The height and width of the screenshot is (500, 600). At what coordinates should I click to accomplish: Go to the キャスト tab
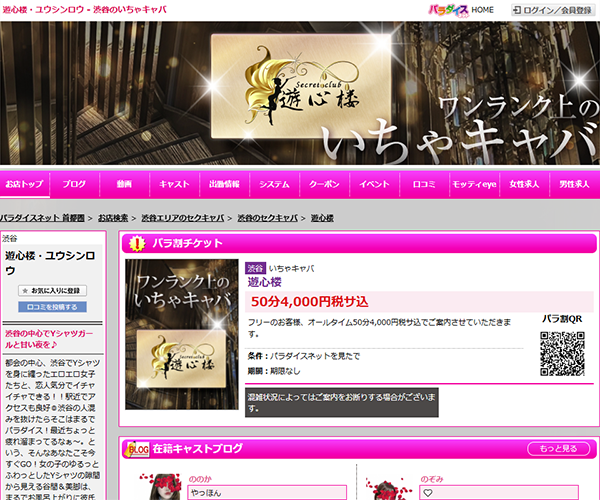pyautogui.click(x=174, y=184)
